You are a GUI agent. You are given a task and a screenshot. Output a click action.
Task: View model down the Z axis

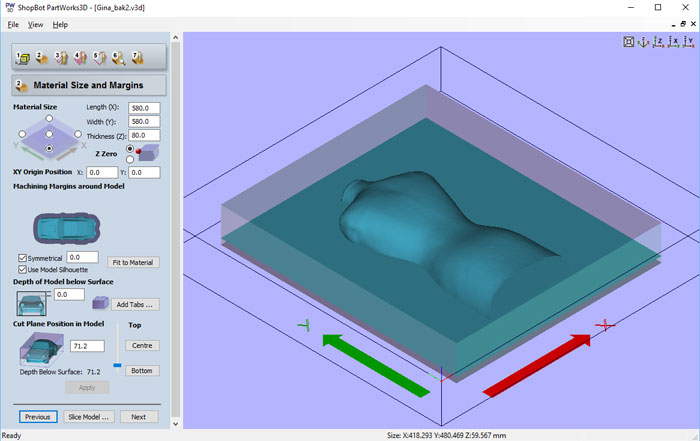658,42
